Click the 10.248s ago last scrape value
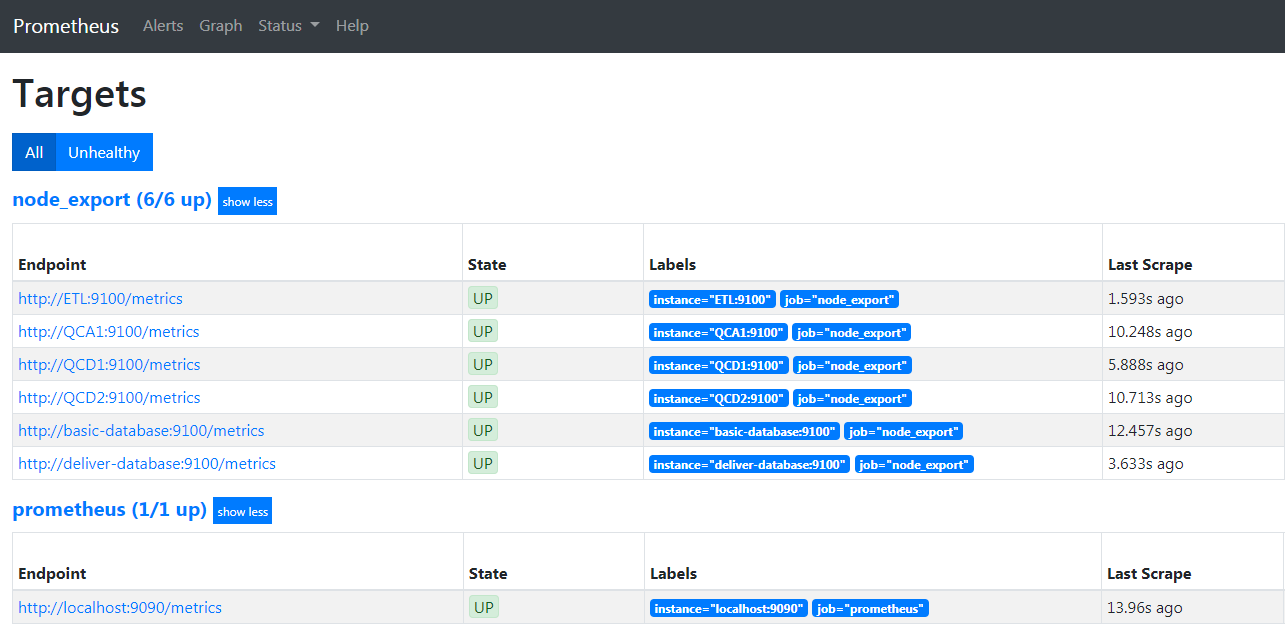Screen dimensions: 1285x634 point(1150,331)
